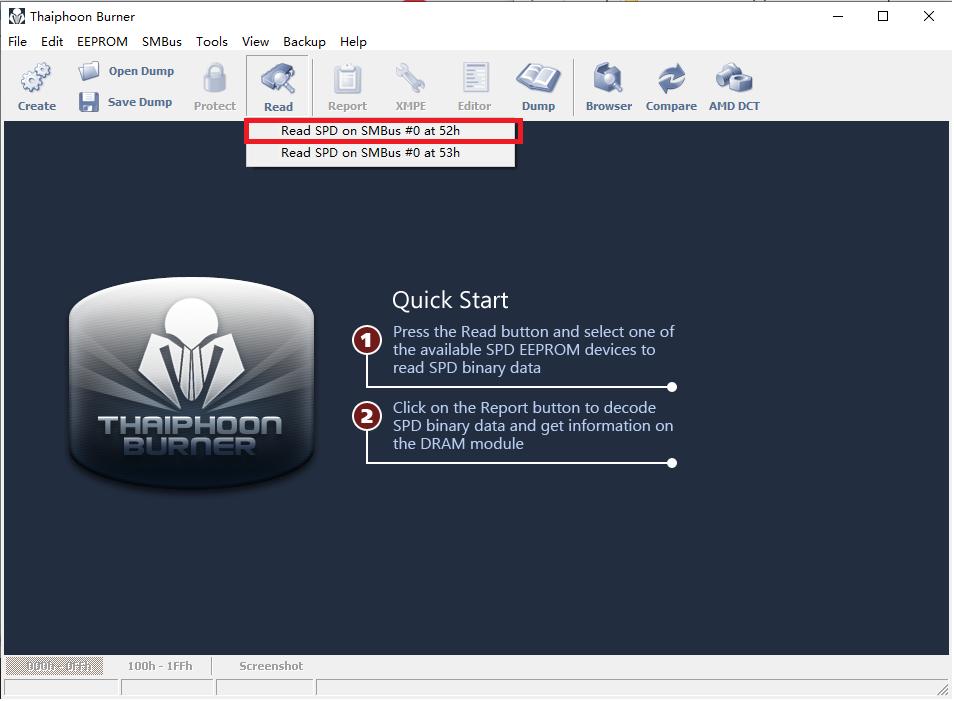Click the Create toolbar icon
This screenshot has height=701, width=954.
[37, 78]
